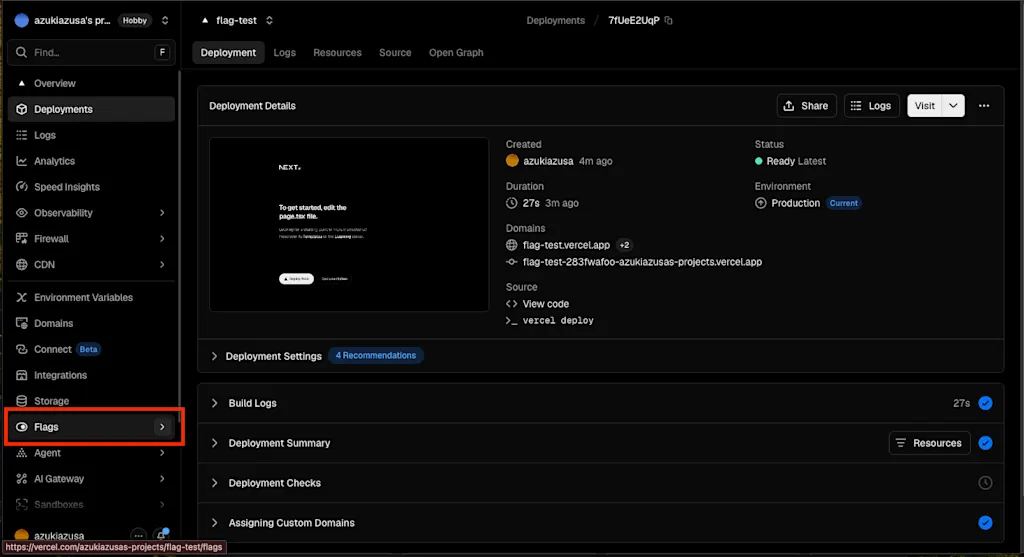This screenshot has height=557, width=1024.
Task: Click the Production environment icon
Action: (760, 203)
